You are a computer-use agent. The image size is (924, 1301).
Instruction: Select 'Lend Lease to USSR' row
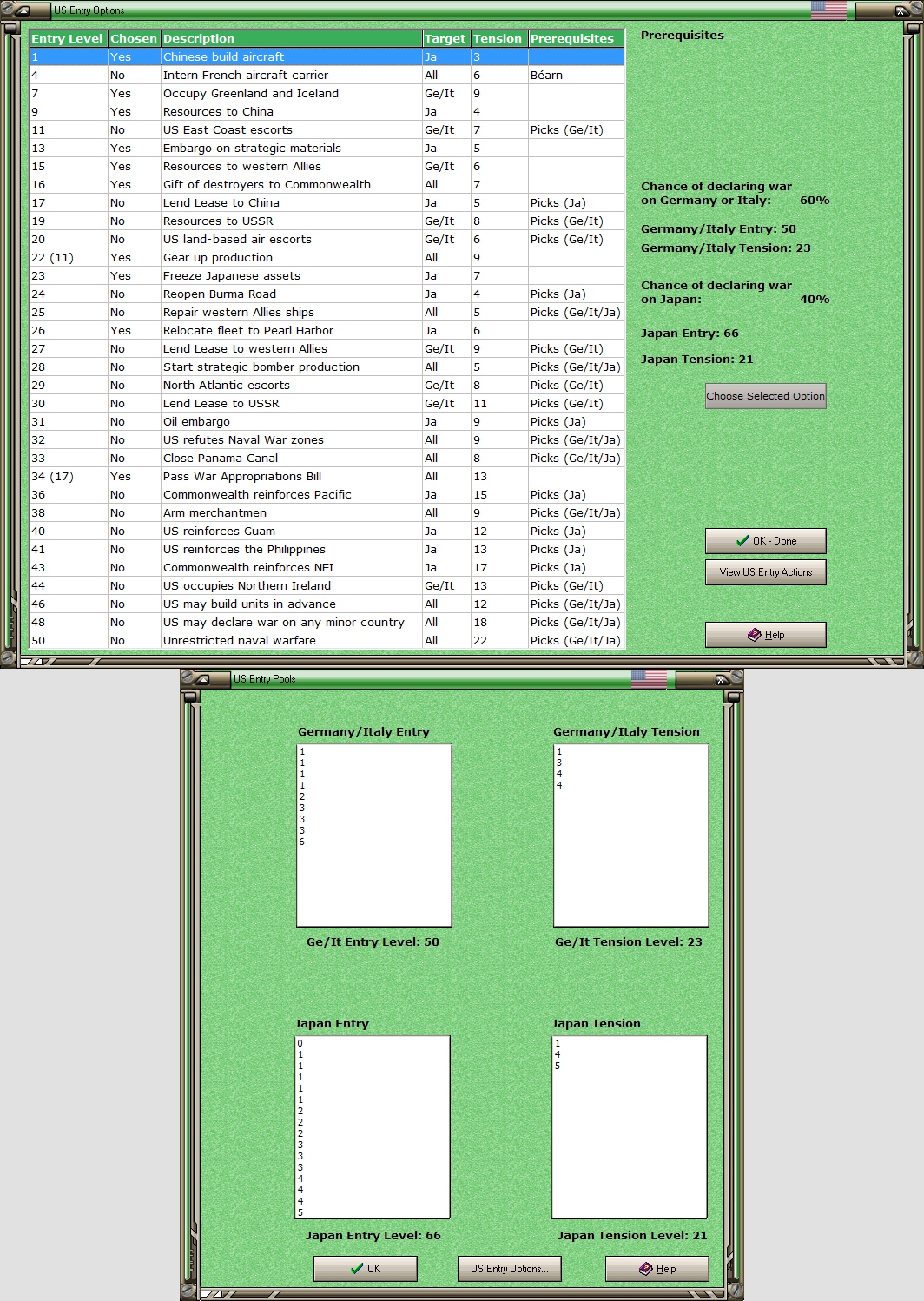point(327,403)
